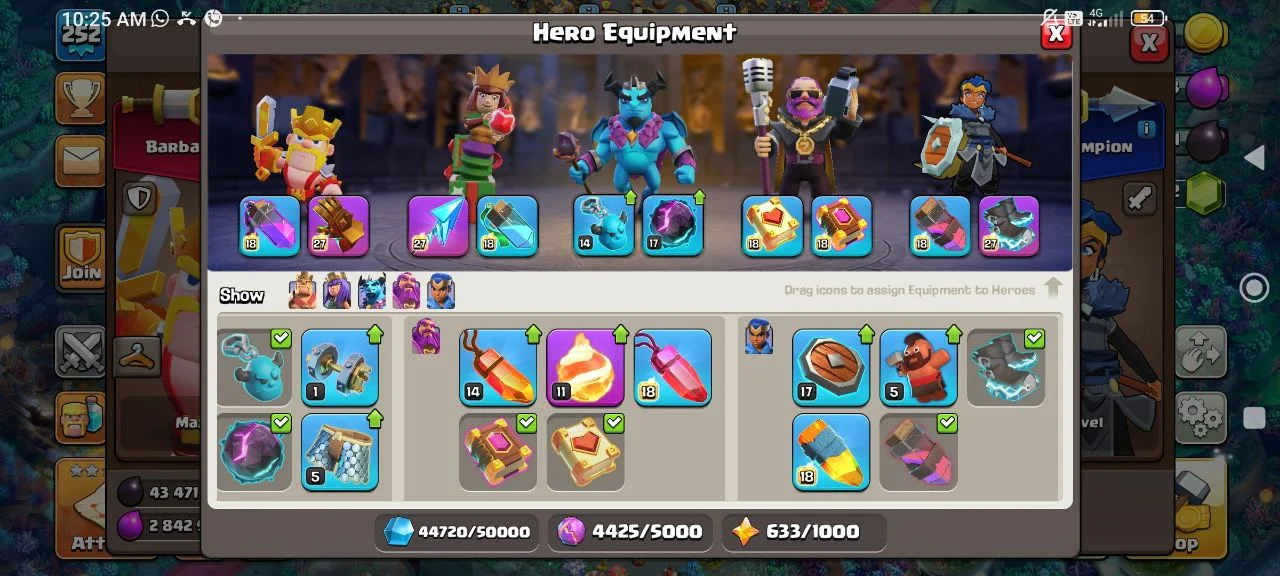This screenshot has width=1280, height=576.
Task: Select the level 17 Royal Champion shield equipment
Action: (831, 367)
